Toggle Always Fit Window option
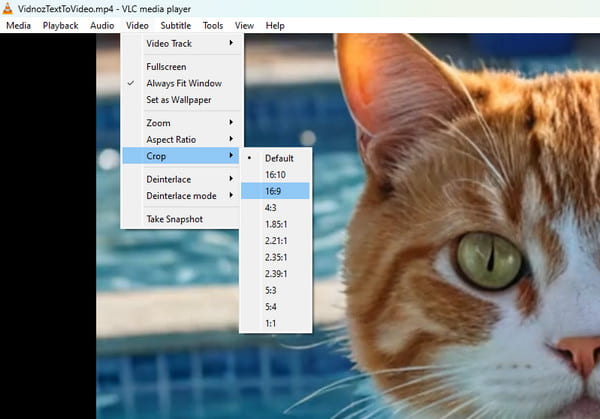 (x=184, y=83)
